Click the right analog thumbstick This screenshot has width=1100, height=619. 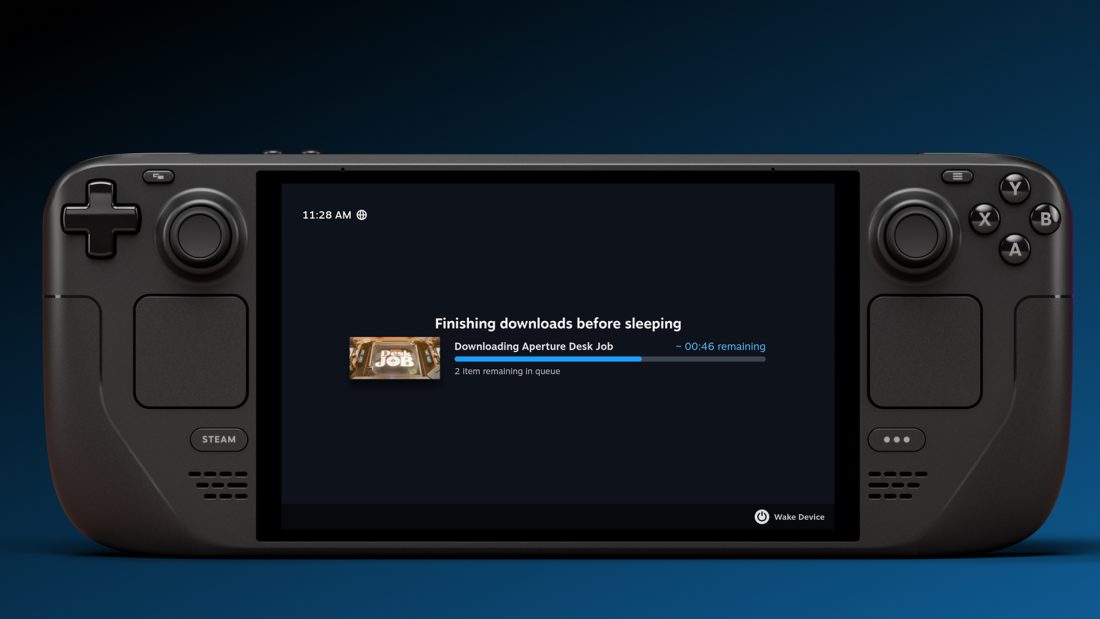point(914,235)
